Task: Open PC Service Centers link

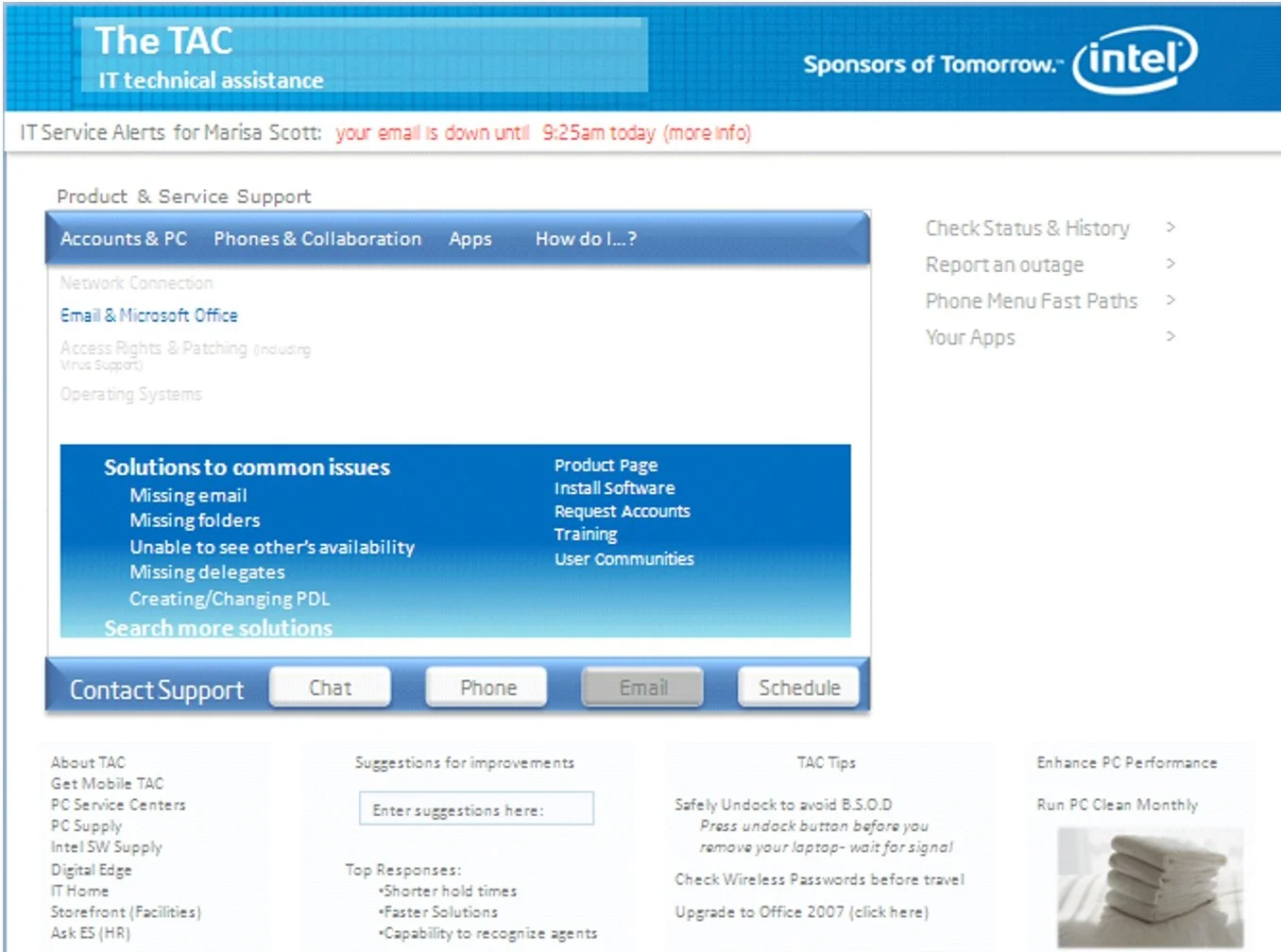Action: (x=118, y=805)
